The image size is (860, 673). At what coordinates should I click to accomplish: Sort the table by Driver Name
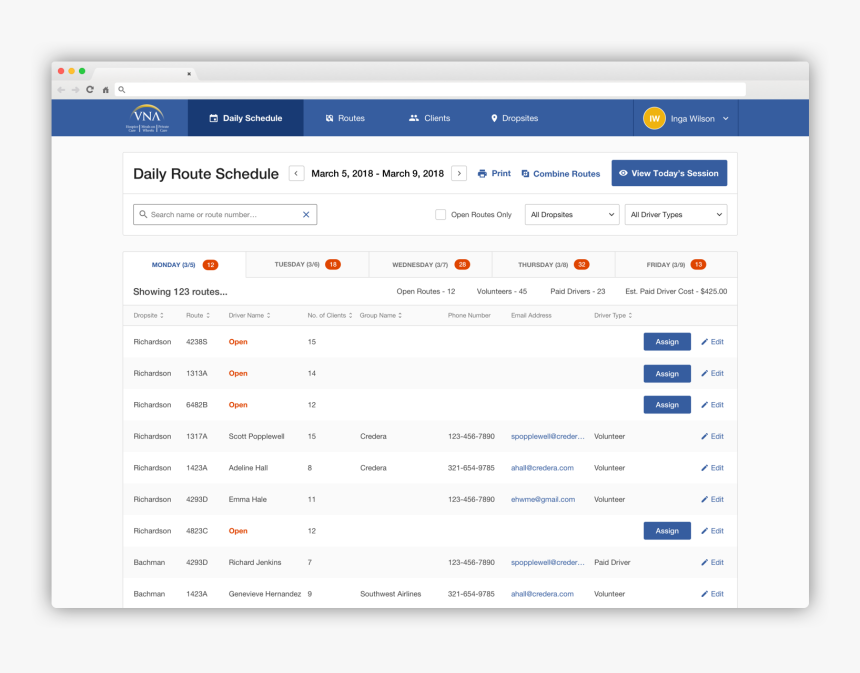pyautogui.click(x=248, y=315)
